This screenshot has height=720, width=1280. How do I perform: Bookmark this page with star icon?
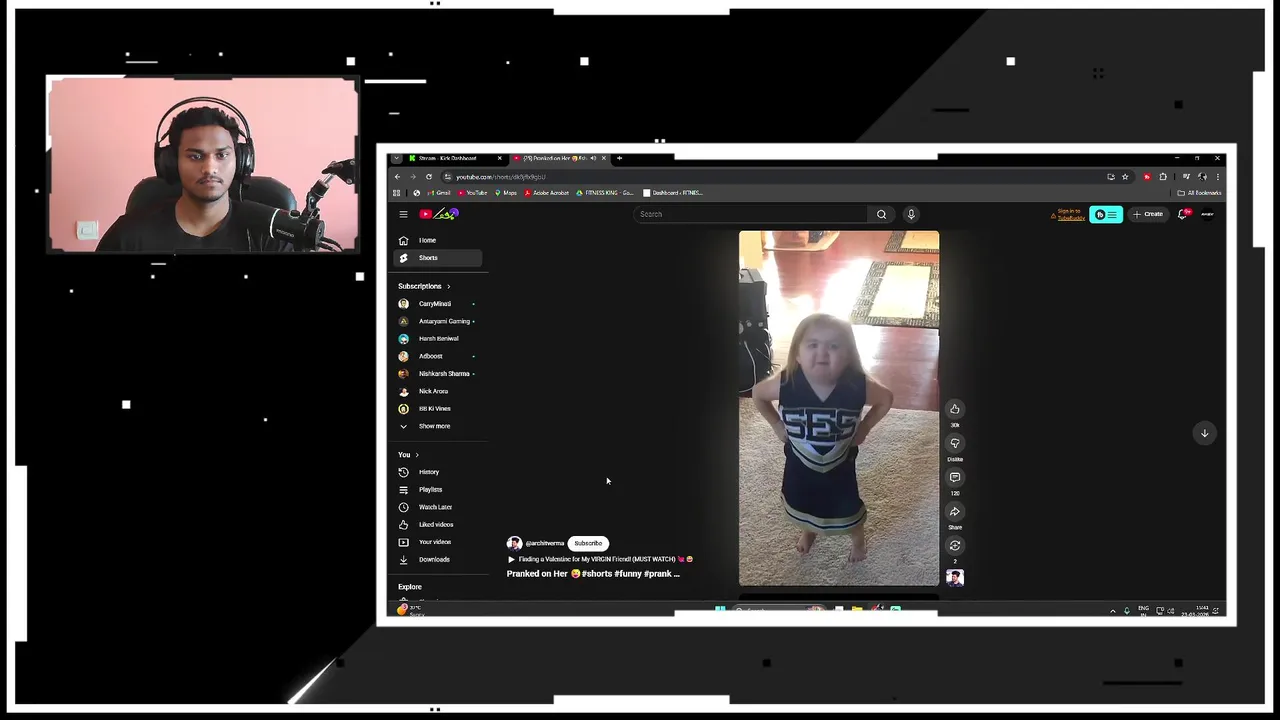click(1125, 177)
